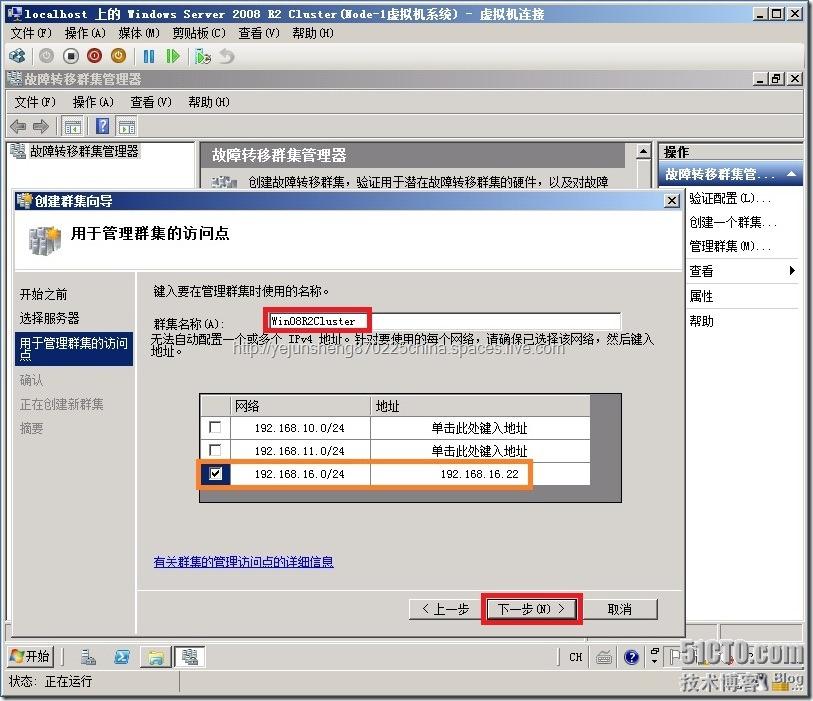Collapse the 故障转移群集管... actions section
The height and width of the screenshot is (701, 813).
[791, 174]
